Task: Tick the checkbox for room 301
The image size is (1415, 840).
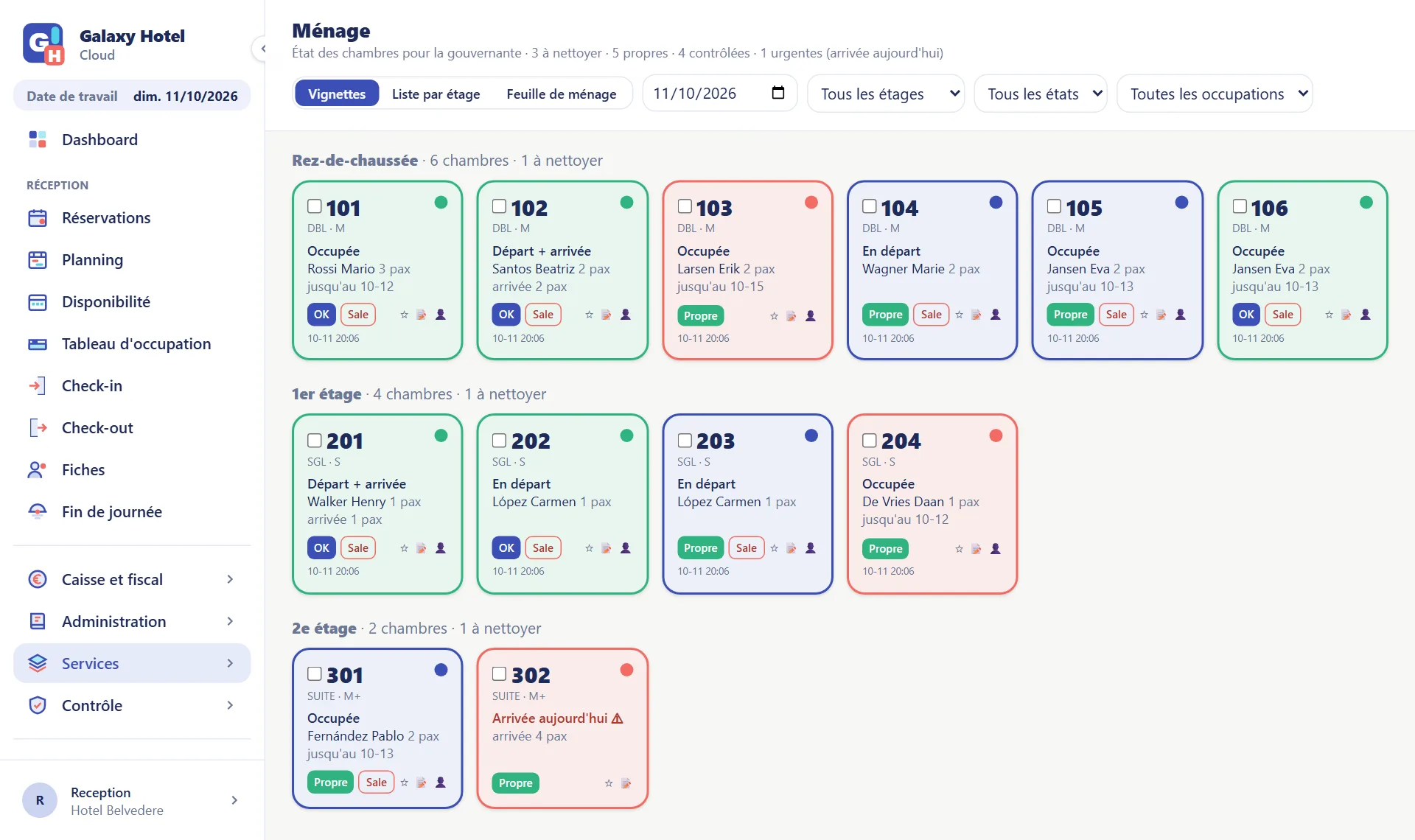Action: coord(315,673)
